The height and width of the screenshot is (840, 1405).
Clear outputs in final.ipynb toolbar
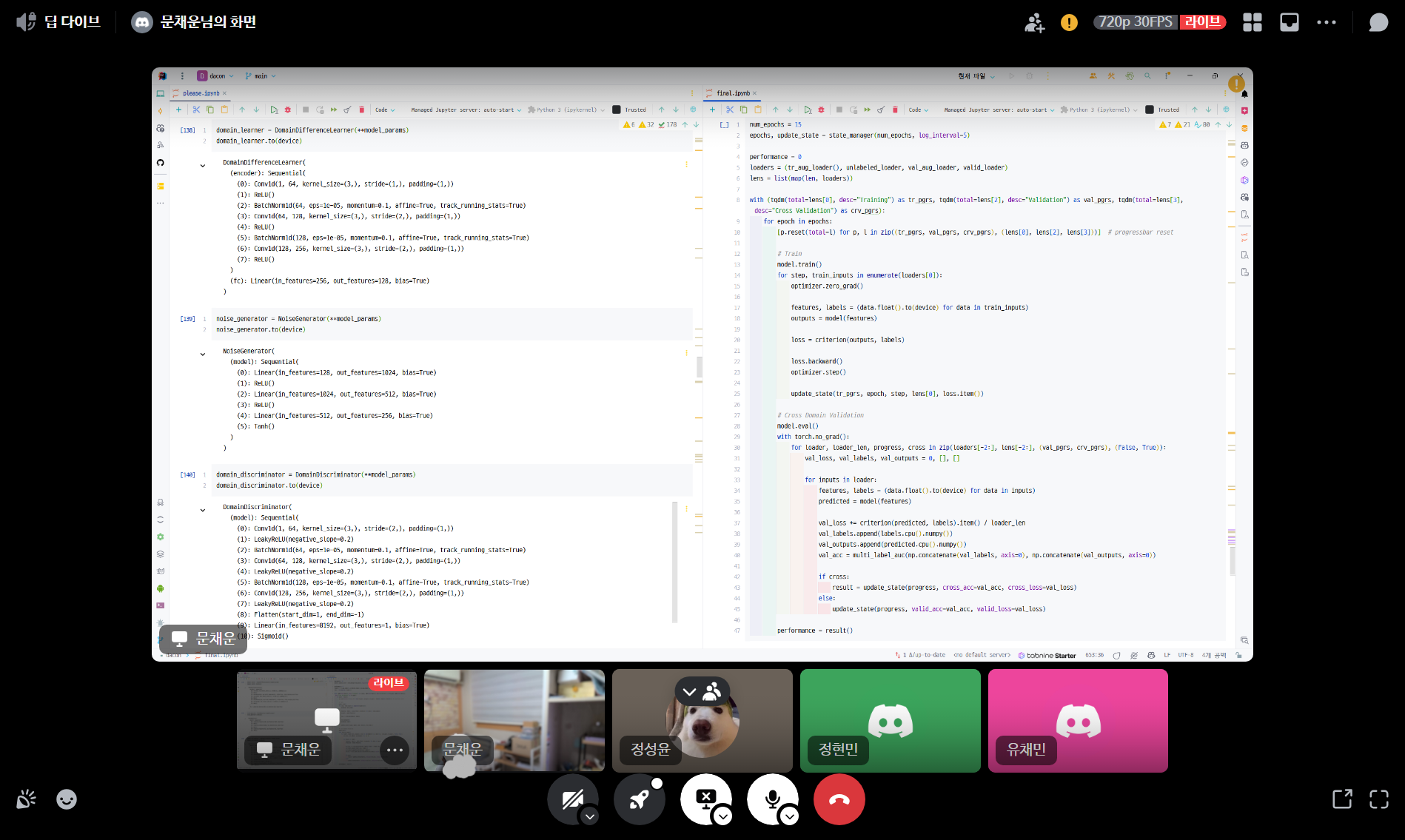click(881, 110)
